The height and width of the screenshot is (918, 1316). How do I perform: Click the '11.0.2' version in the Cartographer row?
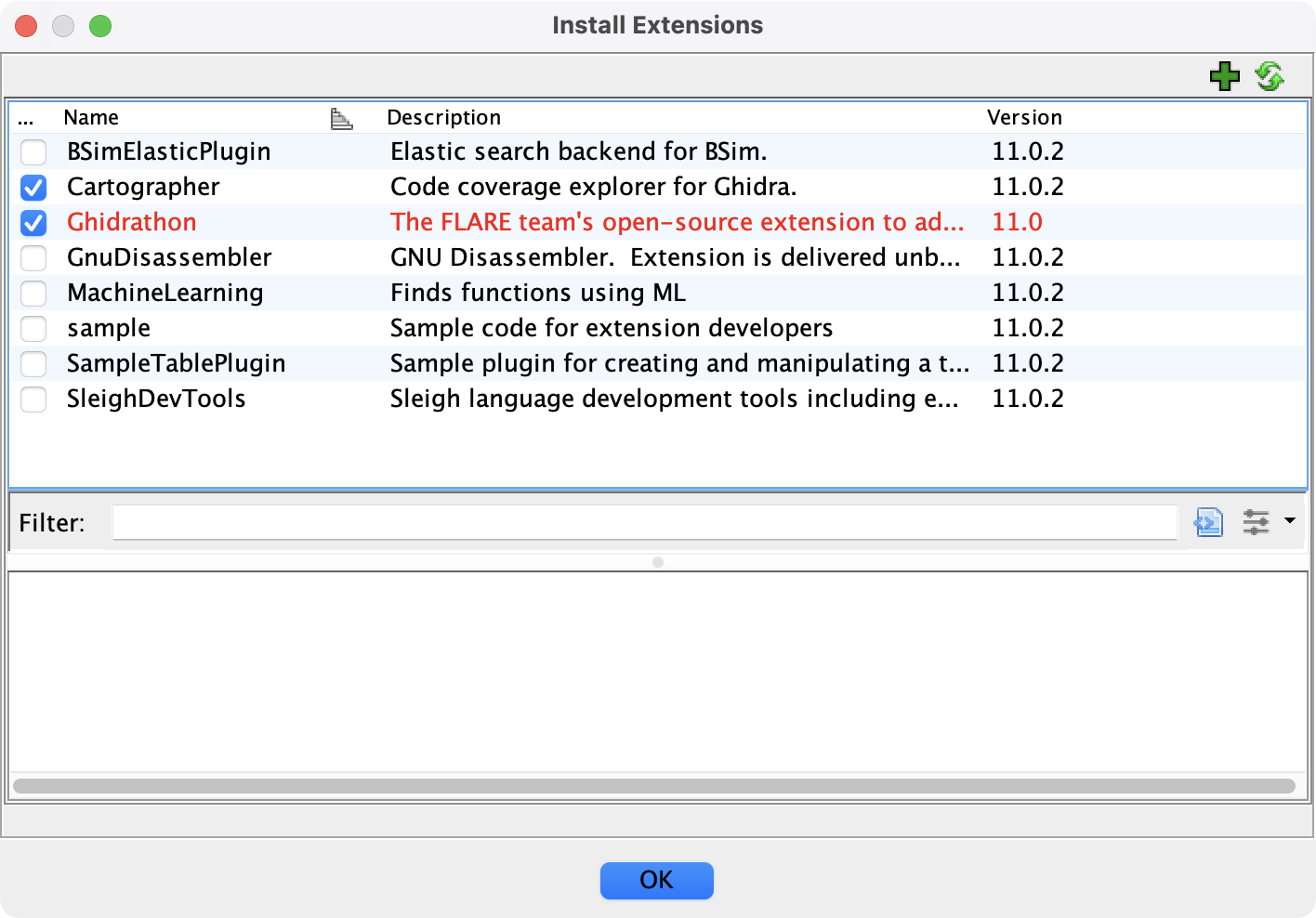pyautogui.click(x=1028, y=187)
